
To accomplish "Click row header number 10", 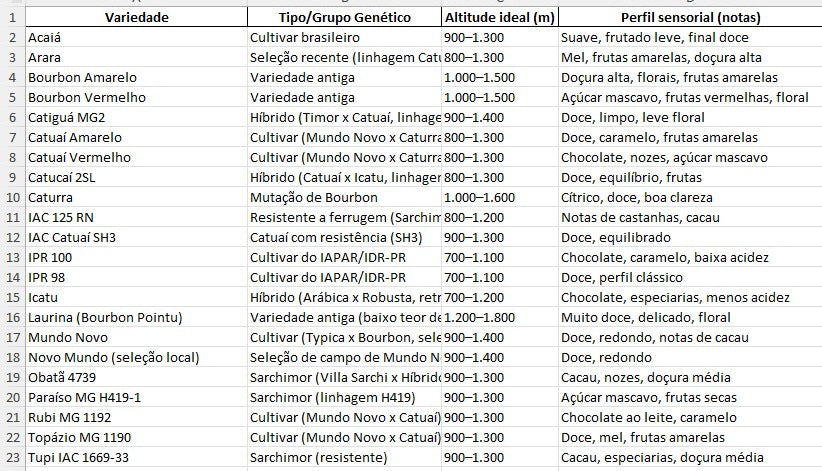I will point(12,197).
